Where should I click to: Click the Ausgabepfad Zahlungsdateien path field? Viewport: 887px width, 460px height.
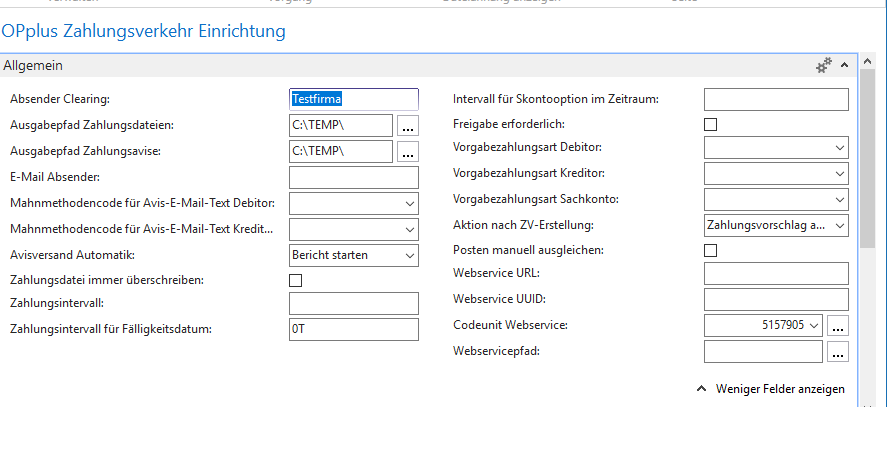point(341,126)
